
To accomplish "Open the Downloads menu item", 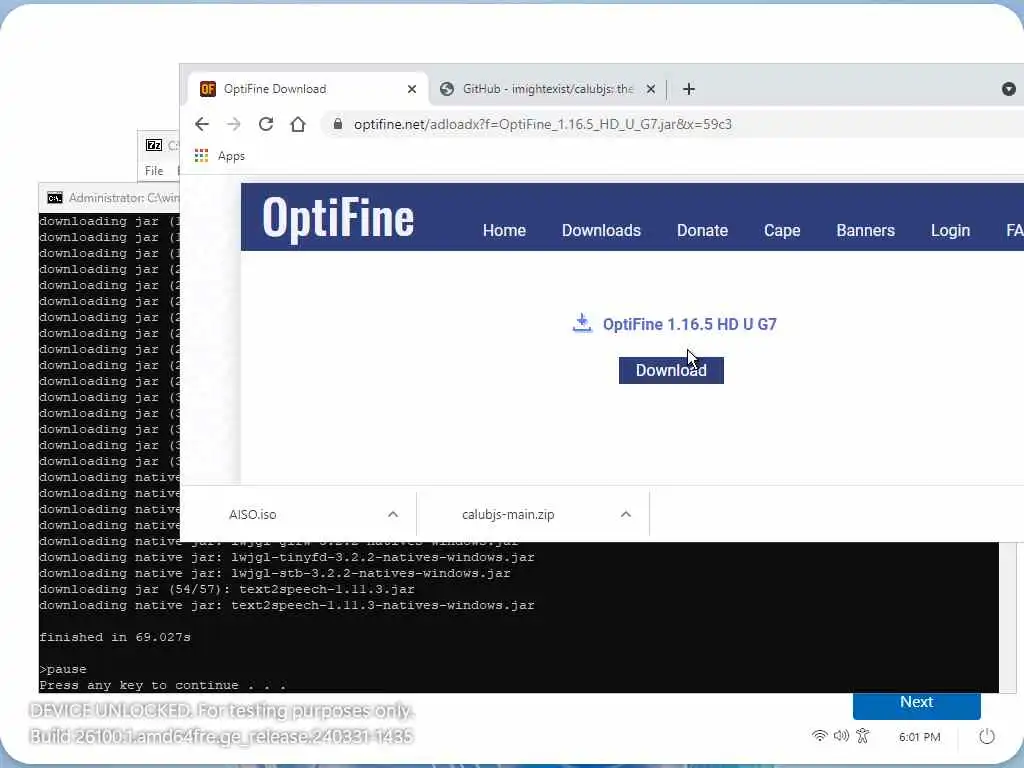I will click(601, 231).
